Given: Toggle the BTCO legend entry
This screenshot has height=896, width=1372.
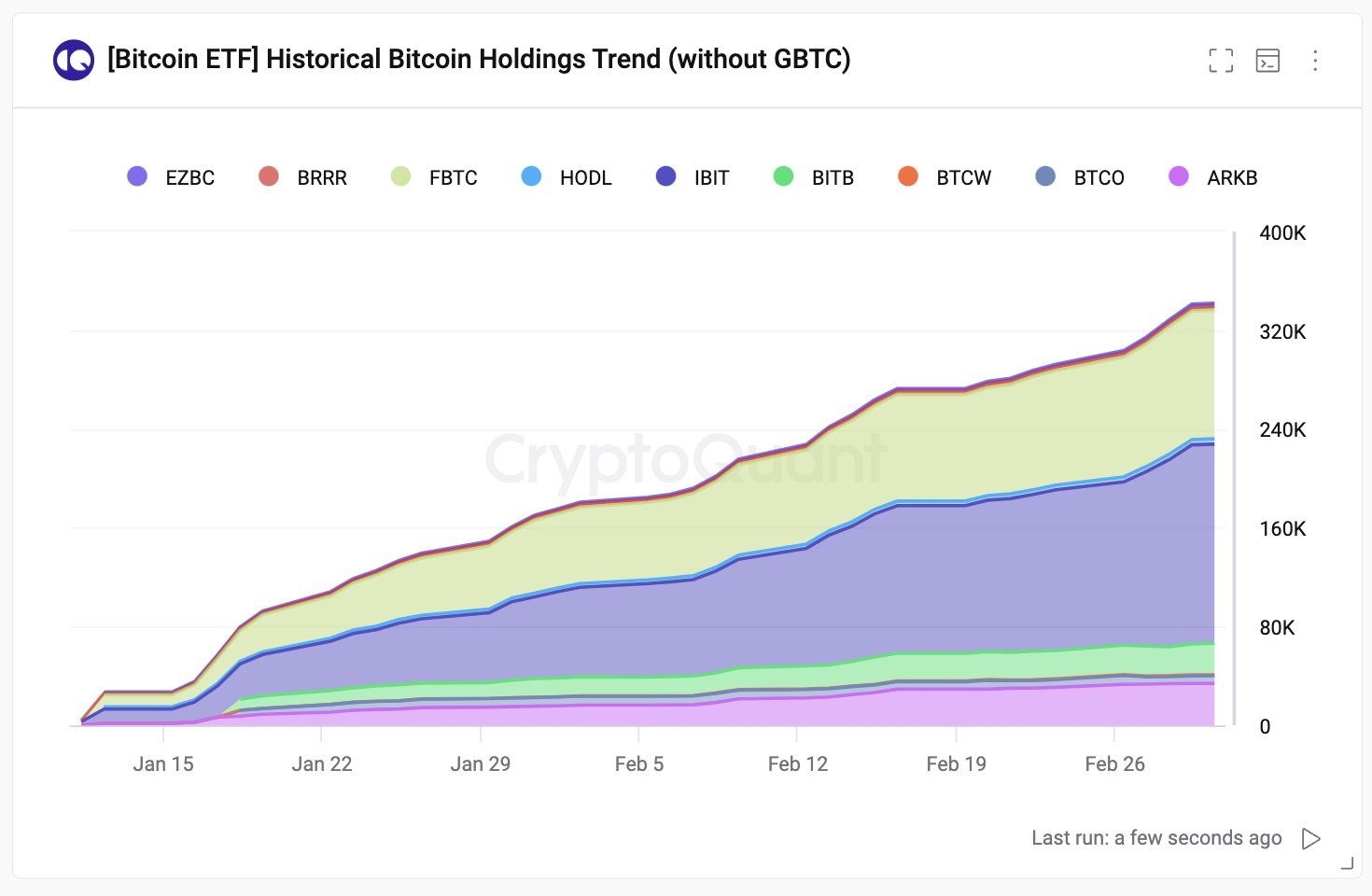Looking at the screenshot, I should coord(1080,177).
